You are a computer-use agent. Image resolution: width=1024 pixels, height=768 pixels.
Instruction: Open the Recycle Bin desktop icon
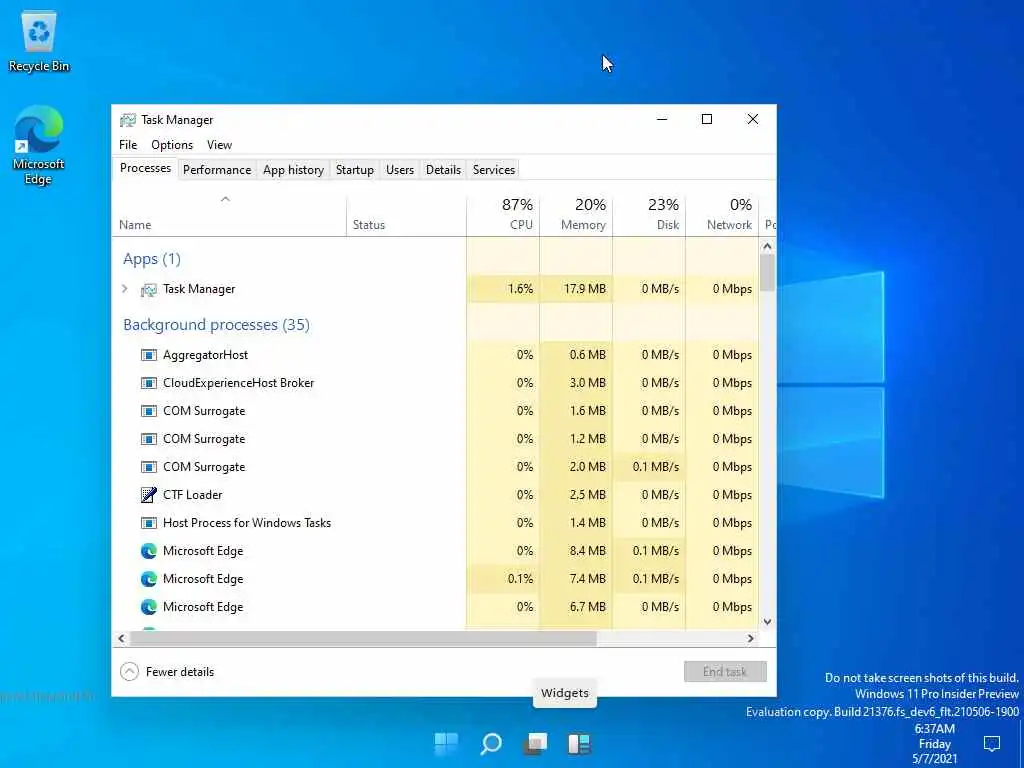(39, 42)
